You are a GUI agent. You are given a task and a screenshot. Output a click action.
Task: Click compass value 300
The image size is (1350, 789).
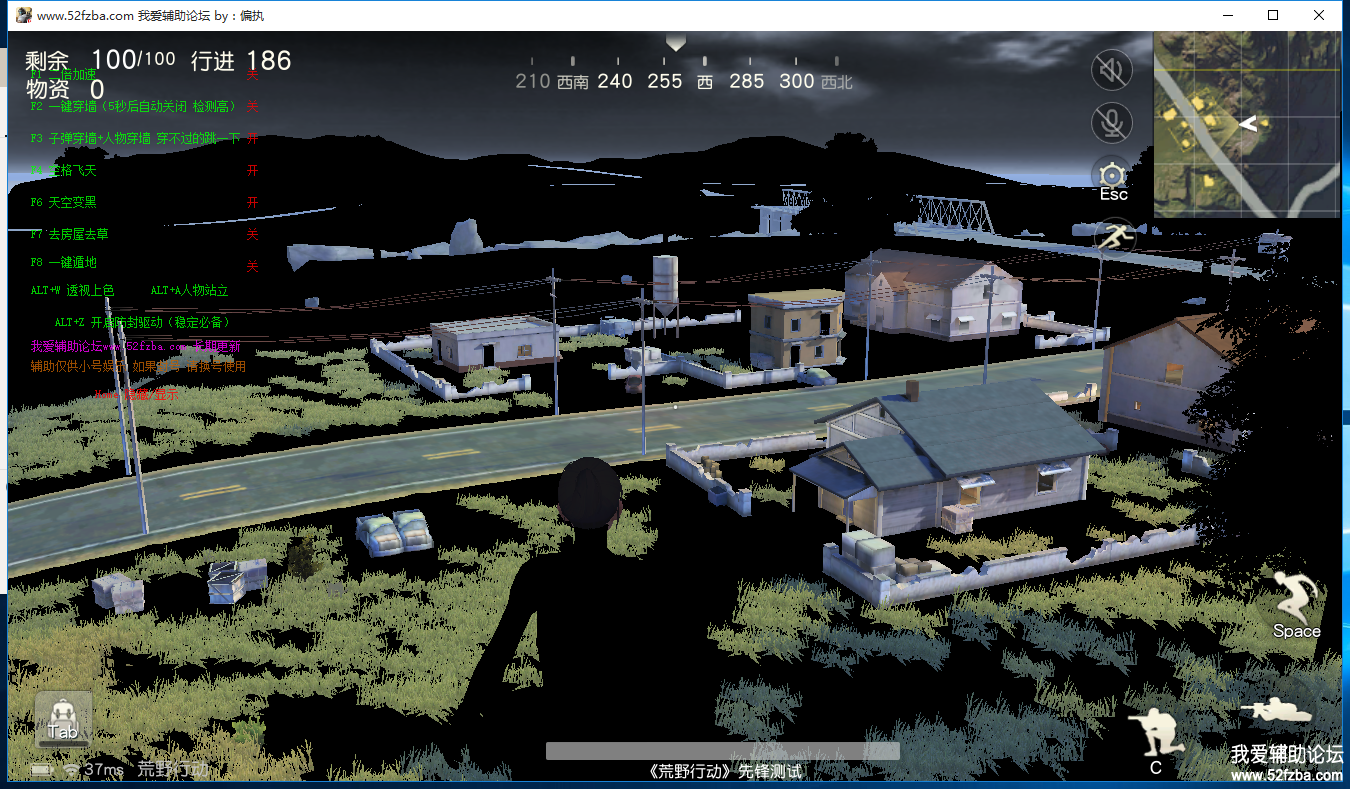pos(797,81)
